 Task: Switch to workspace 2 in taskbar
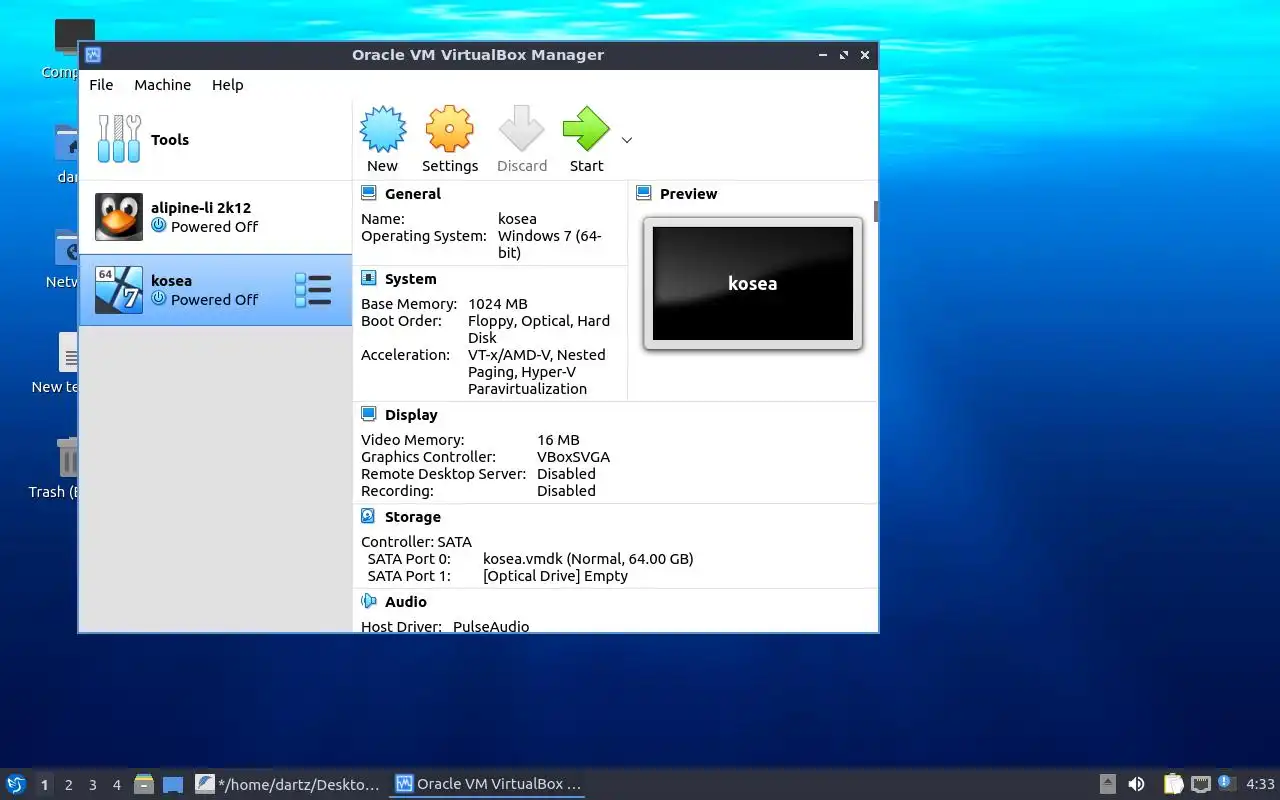point(69,785)
